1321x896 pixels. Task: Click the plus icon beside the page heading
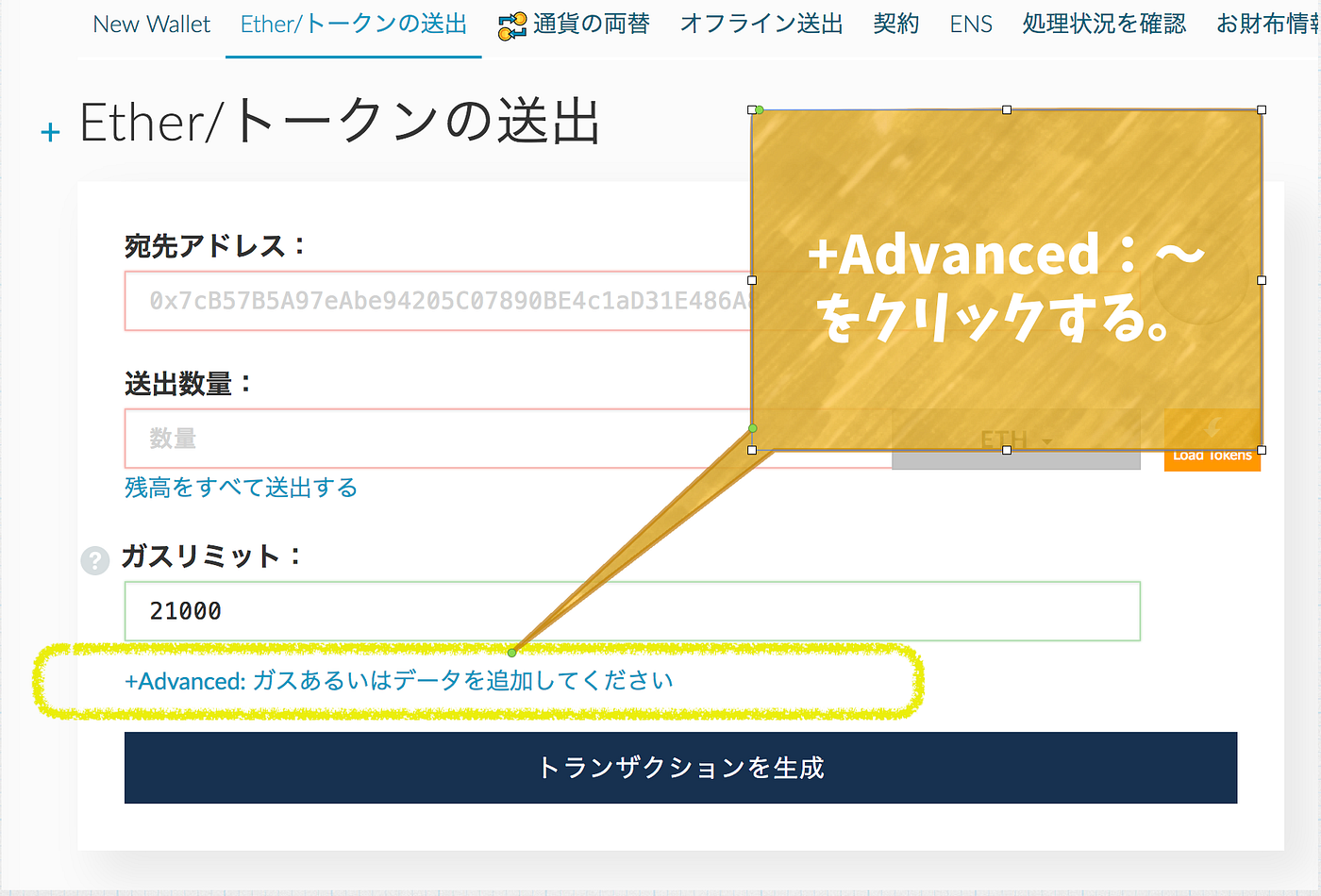click(x=51, y=132)
